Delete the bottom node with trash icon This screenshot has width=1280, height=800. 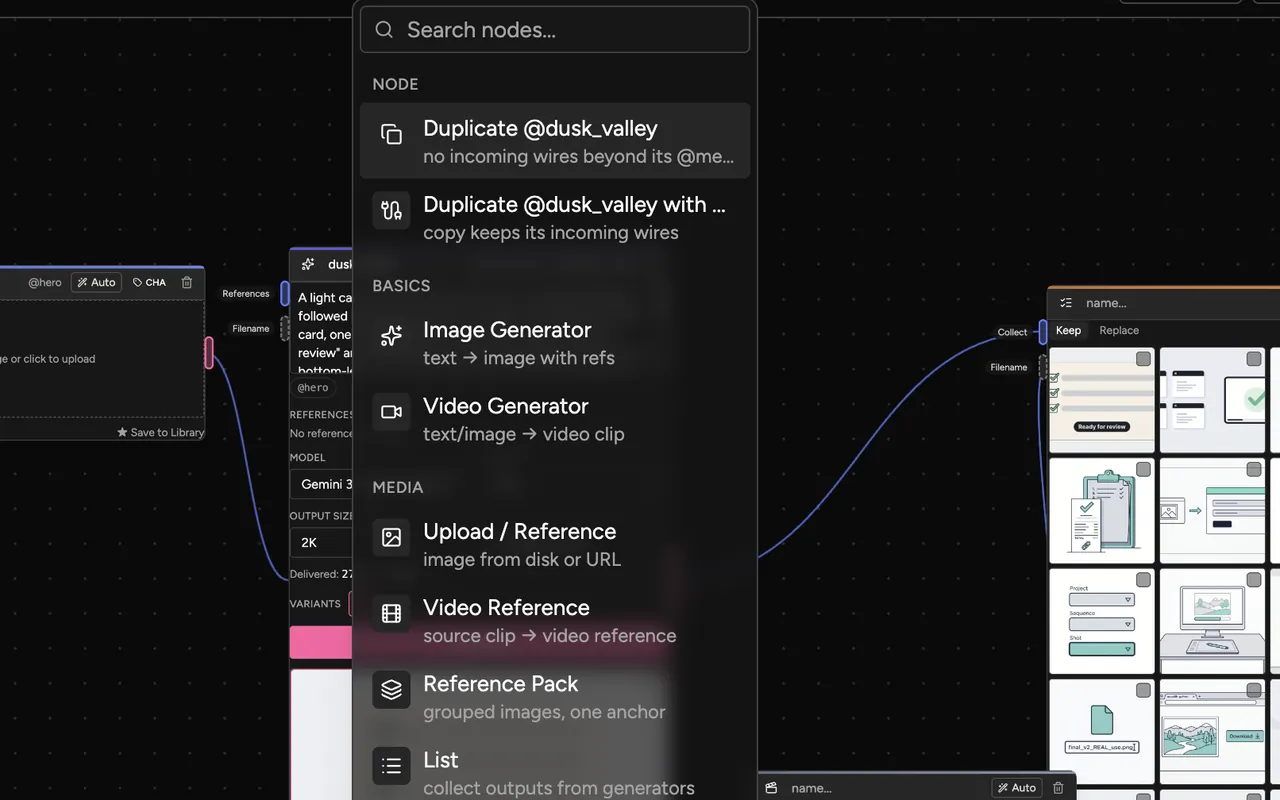pos(1058,788)
